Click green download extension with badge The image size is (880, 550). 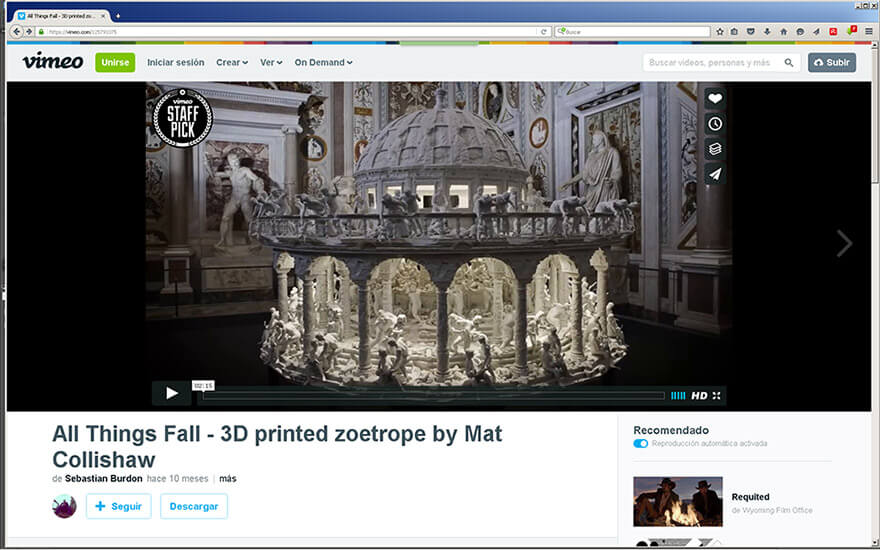tap(851, 30)
